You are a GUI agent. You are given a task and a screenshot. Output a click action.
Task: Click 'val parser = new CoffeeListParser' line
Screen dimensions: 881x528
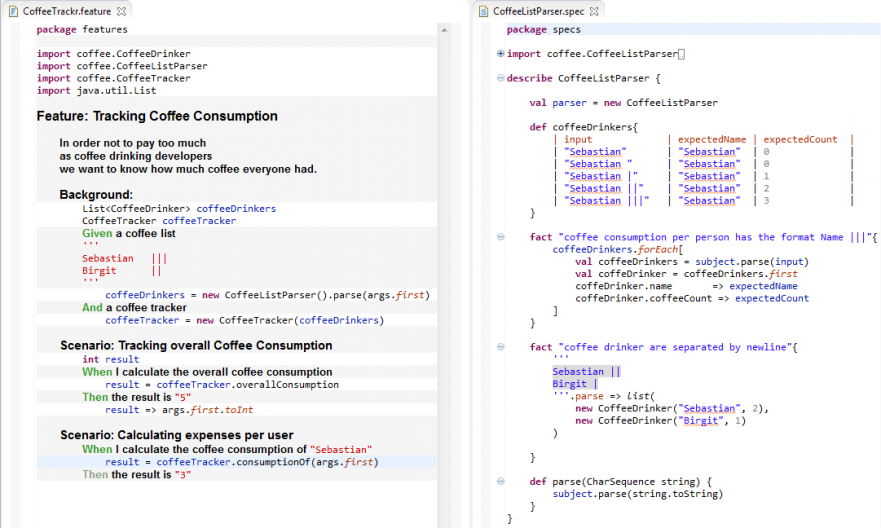click(x=624, y=103)
